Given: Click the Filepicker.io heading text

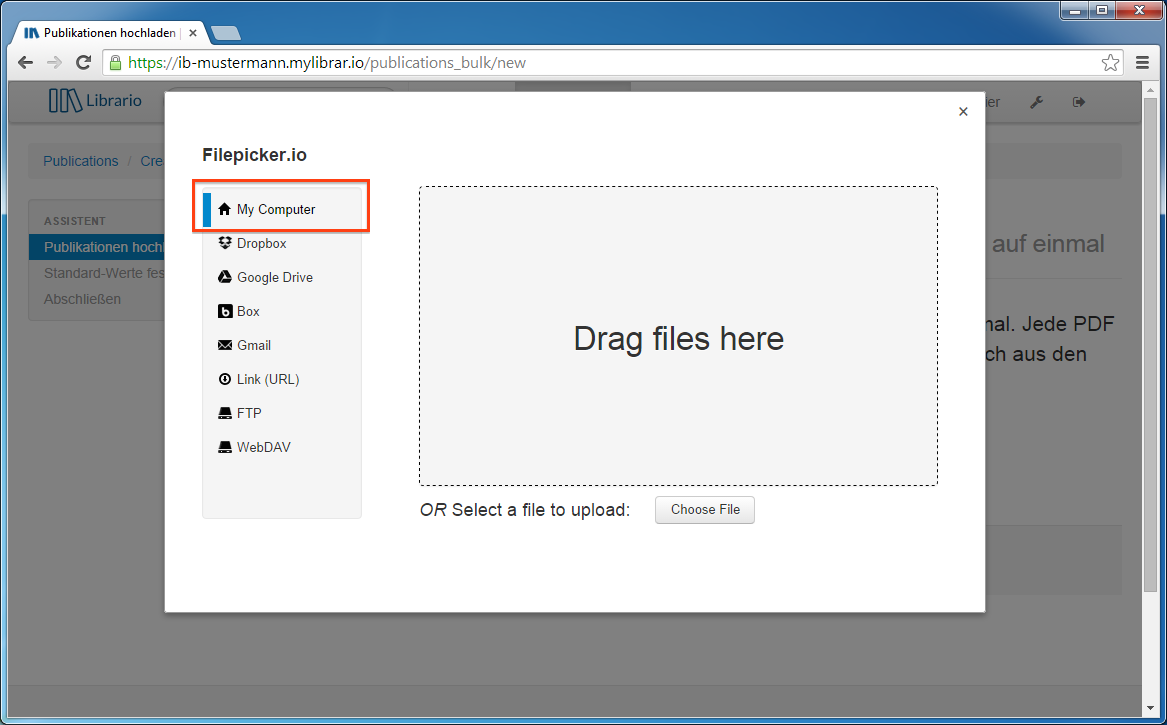Looking at the screenshot, I should pos(255,155).
